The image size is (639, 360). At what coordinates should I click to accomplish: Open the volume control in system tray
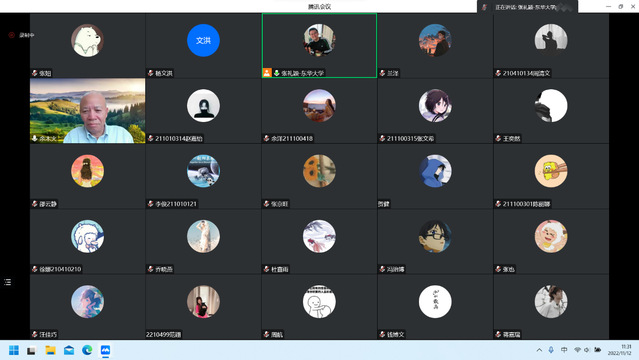pos(587,350)
